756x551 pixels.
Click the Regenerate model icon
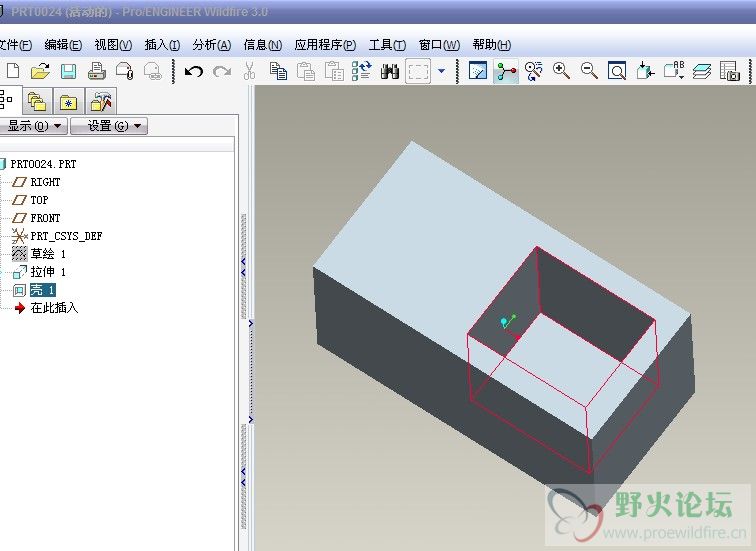pyautogui.click(x=362, y=71)
